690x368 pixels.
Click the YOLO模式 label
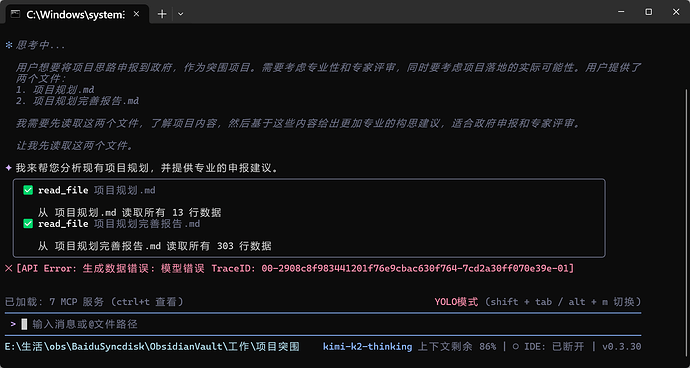[456, 302]
